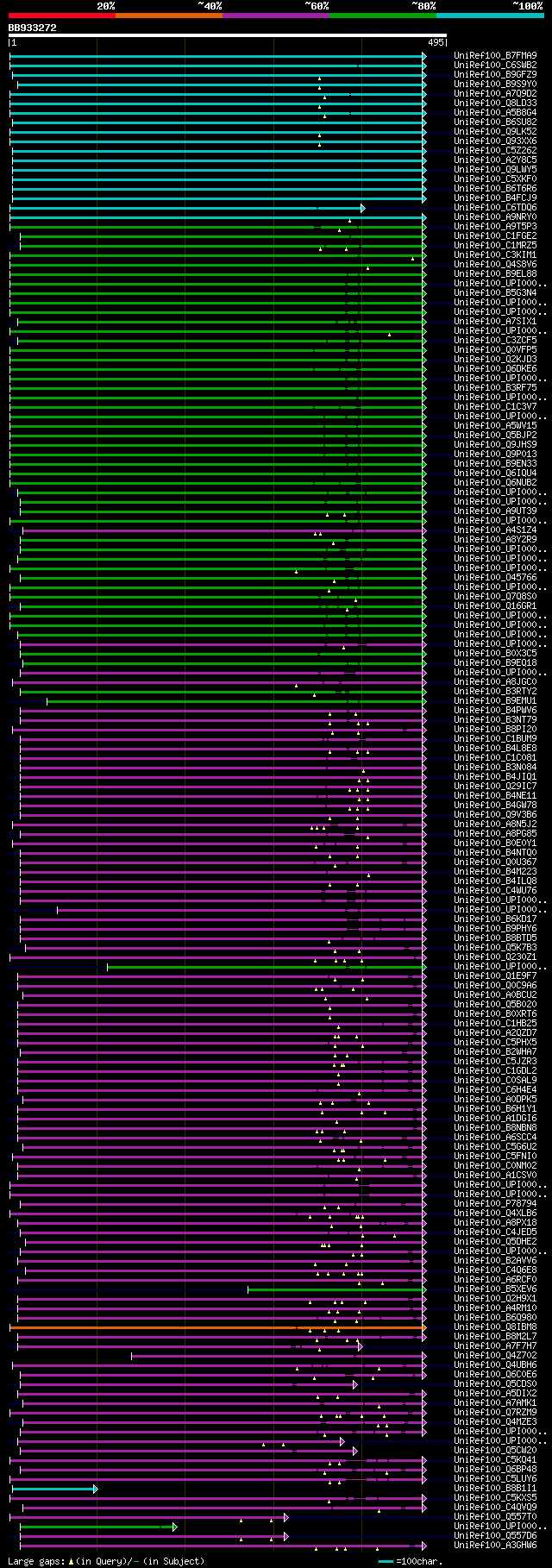Select the UniRef100_B9EL88 label
The image size is (552, 1568).
[495, 273]
